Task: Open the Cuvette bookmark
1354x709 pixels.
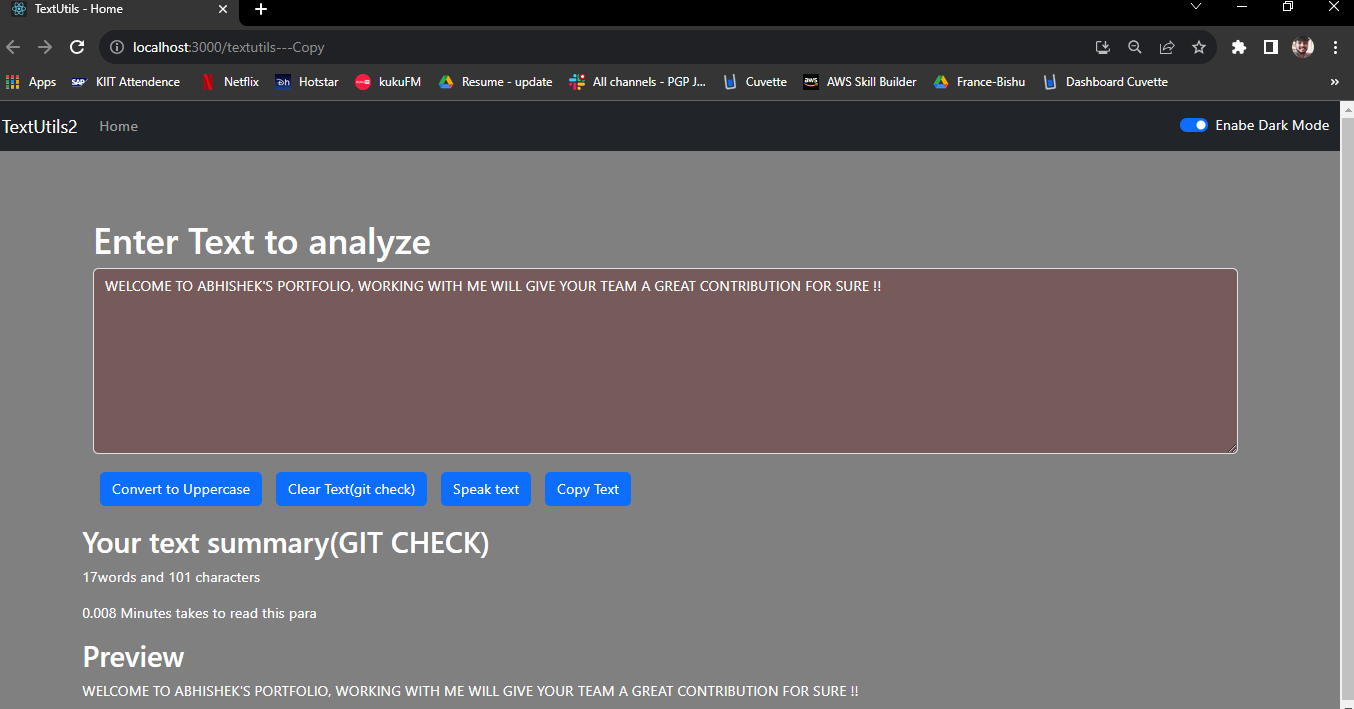Action: click(x=755, y=82)
